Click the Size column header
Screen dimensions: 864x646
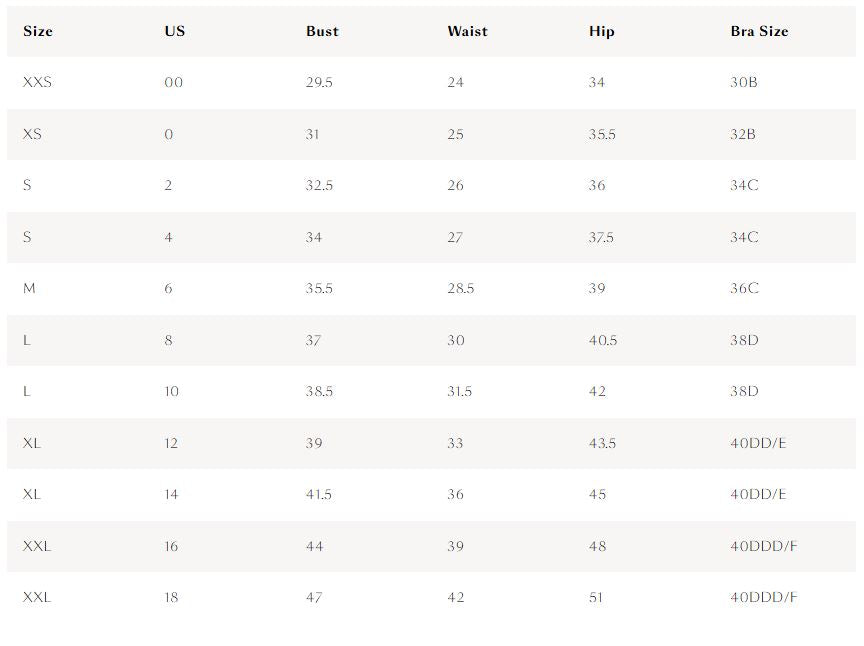click(37, 31)
